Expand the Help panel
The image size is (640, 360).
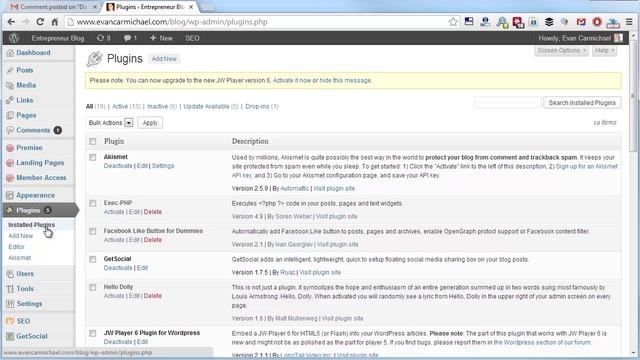(604, 51)
